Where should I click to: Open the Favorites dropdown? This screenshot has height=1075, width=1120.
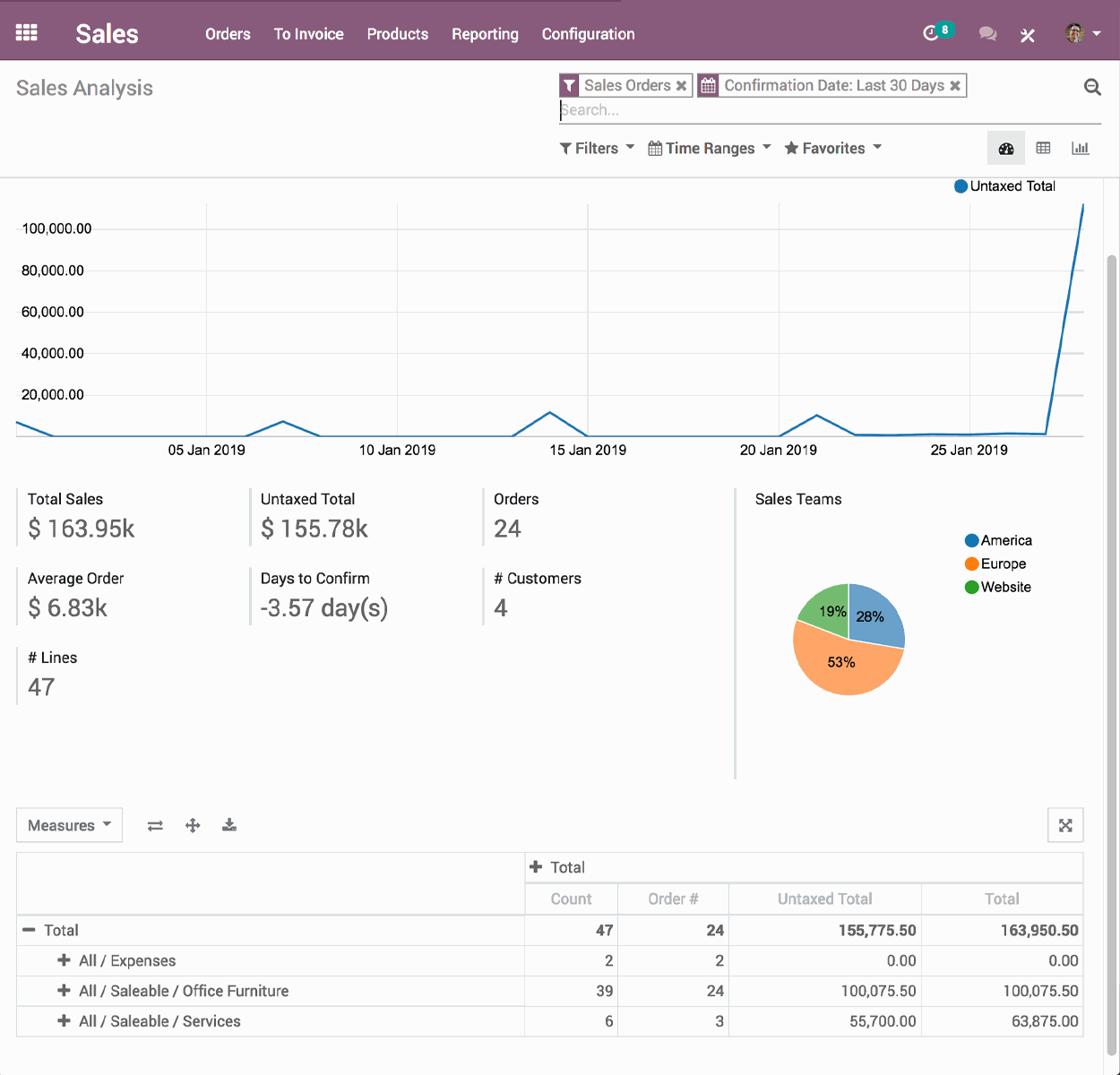pos(831,148)
